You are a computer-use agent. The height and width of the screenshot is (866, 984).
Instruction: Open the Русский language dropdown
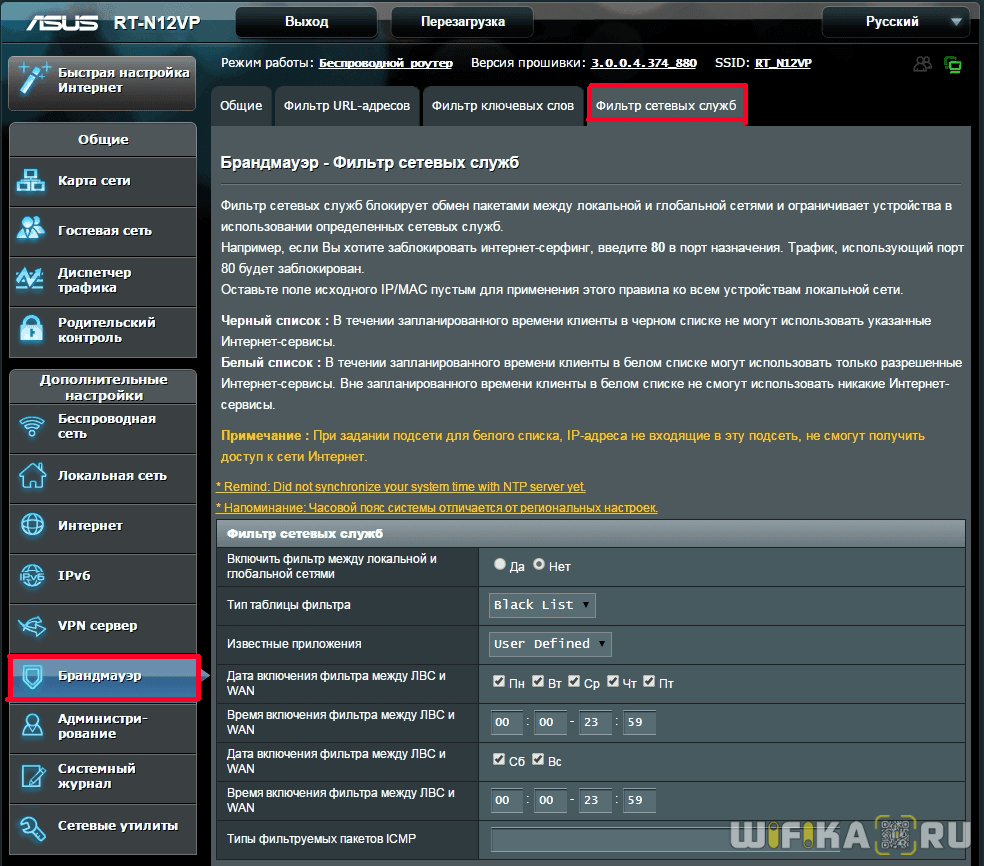tap(894, 21)
